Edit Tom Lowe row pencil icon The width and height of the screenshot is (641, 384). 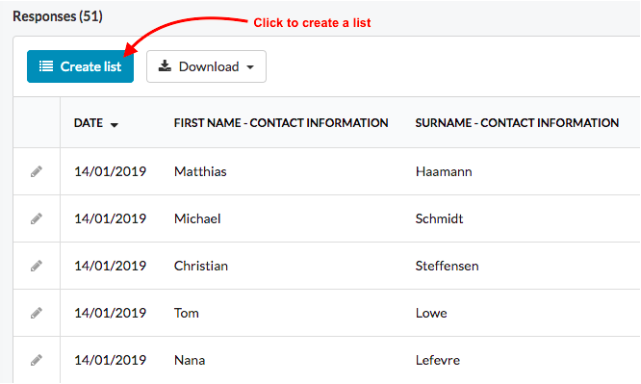36,313
